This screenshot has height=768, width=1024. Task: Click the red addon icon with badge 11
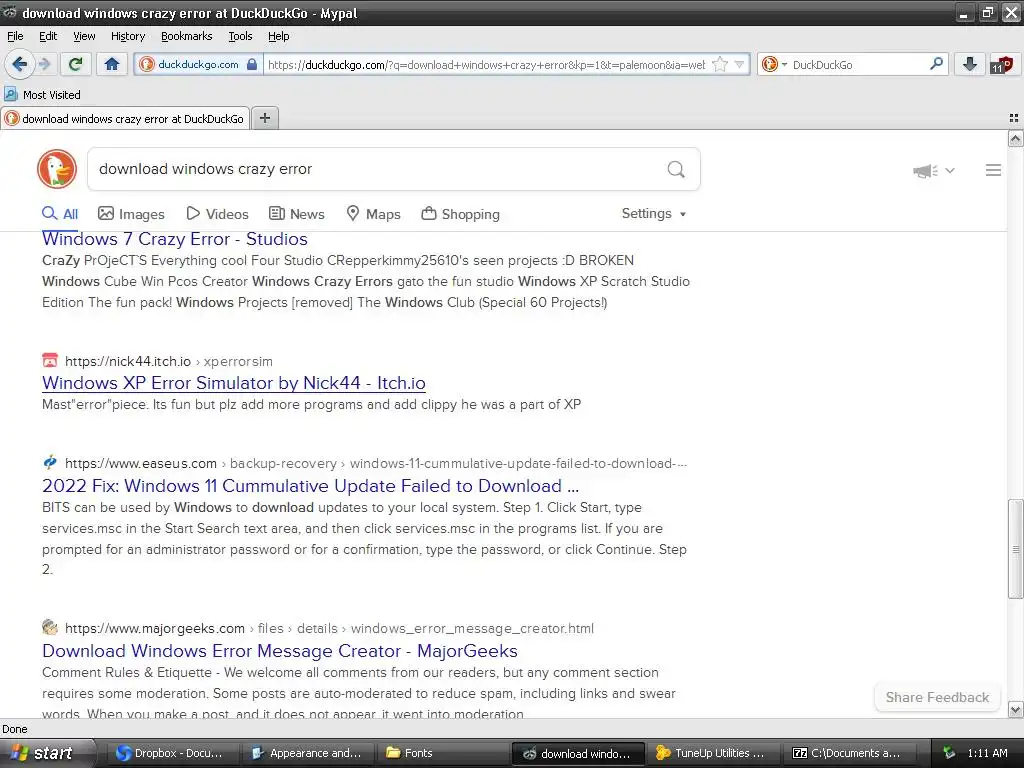1002,65
